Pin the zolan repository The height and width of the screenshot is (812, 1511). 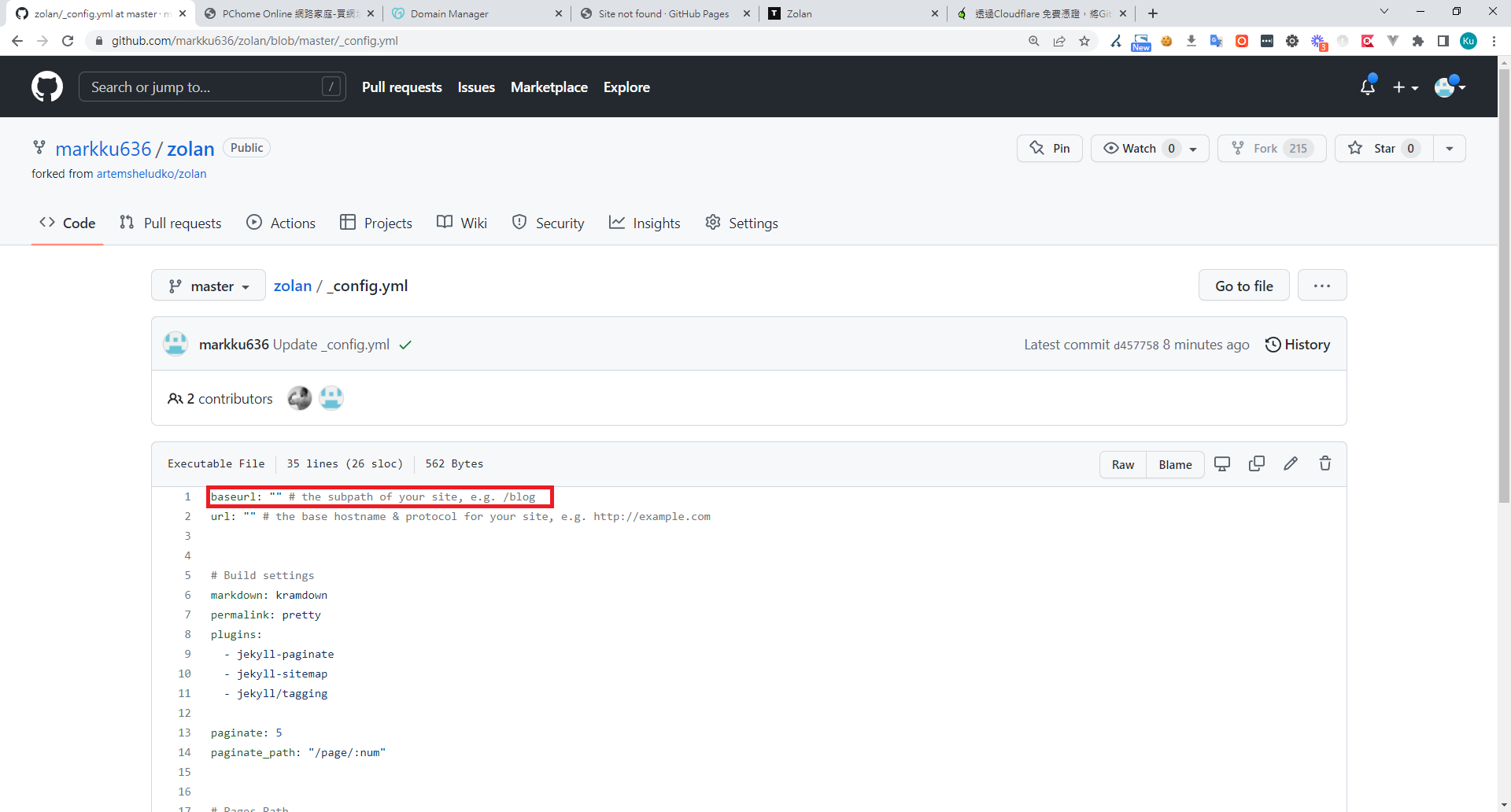click(x=1050, y=149)
